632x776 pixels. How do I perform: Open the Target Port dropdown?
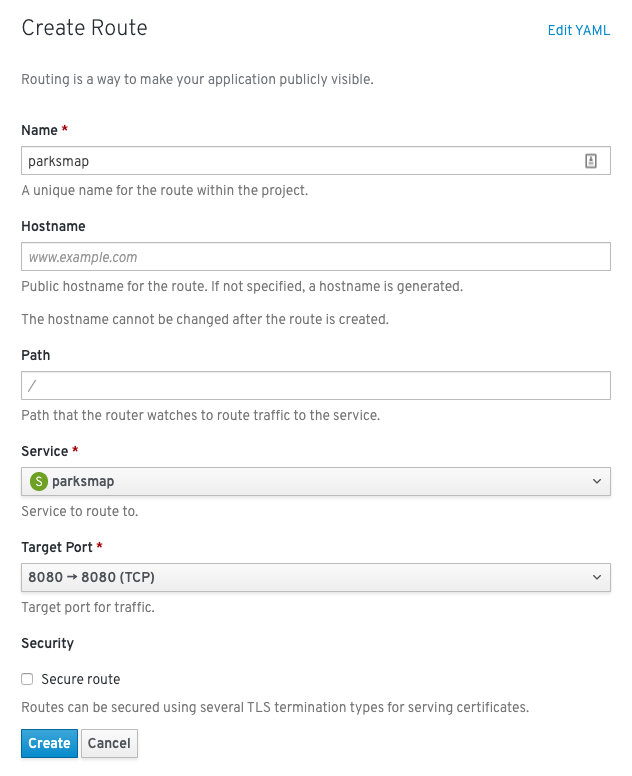[x=315, y=578]
